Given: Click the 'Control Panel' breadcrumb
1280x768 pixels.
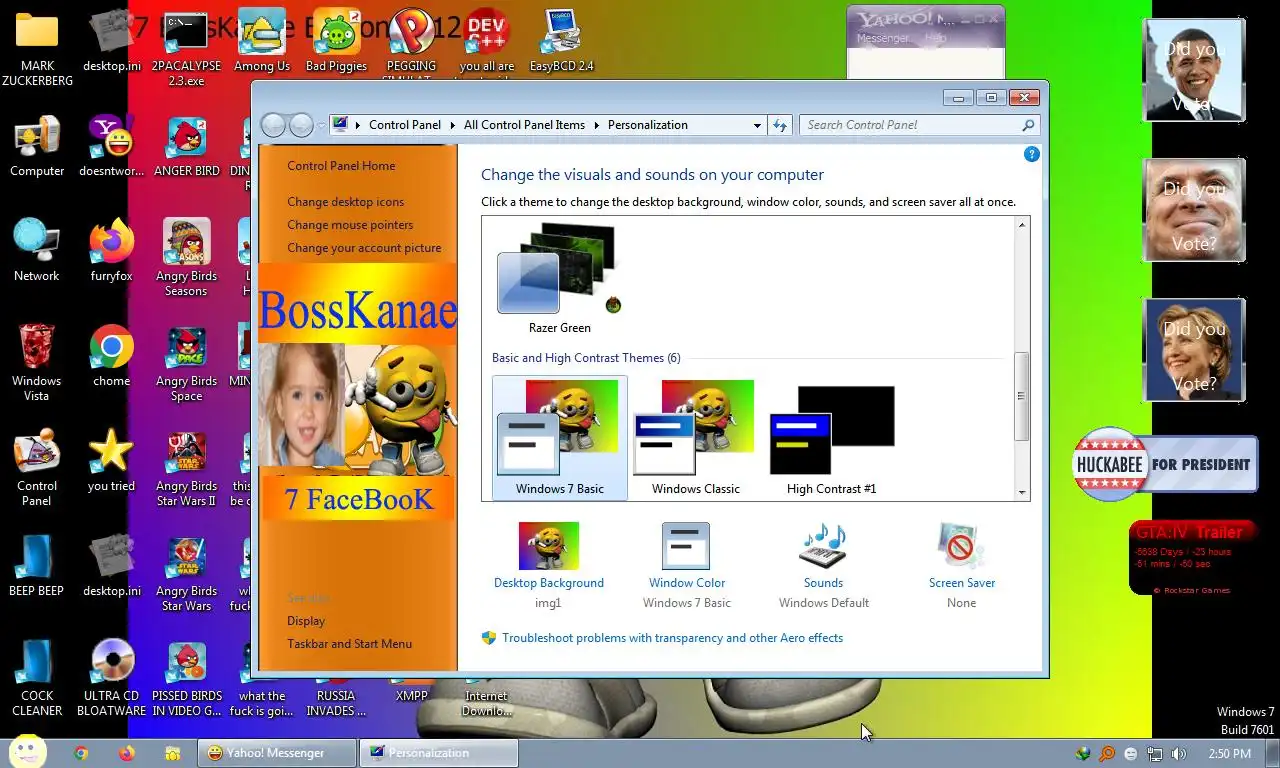Looking at the screenshot, I should (405, 125).
